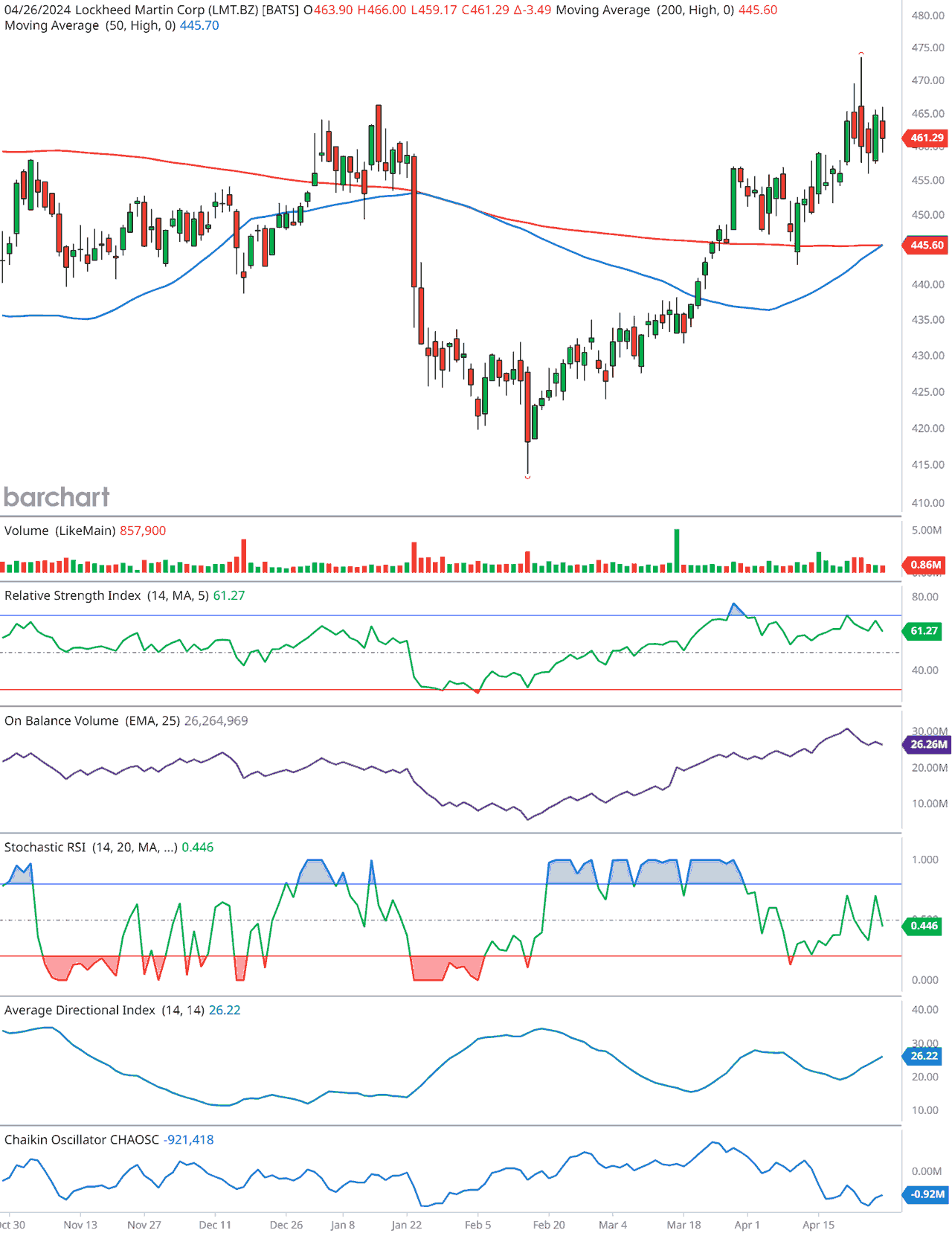Click the Dec 11 date axis label

pos(215,1225)
